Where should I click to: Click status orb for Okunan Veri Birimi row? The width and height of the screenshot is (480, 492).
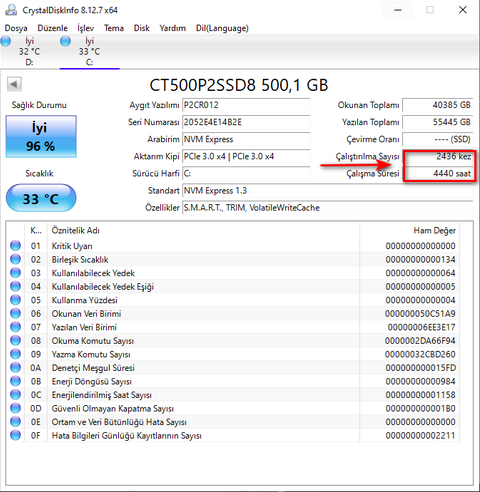15,313
